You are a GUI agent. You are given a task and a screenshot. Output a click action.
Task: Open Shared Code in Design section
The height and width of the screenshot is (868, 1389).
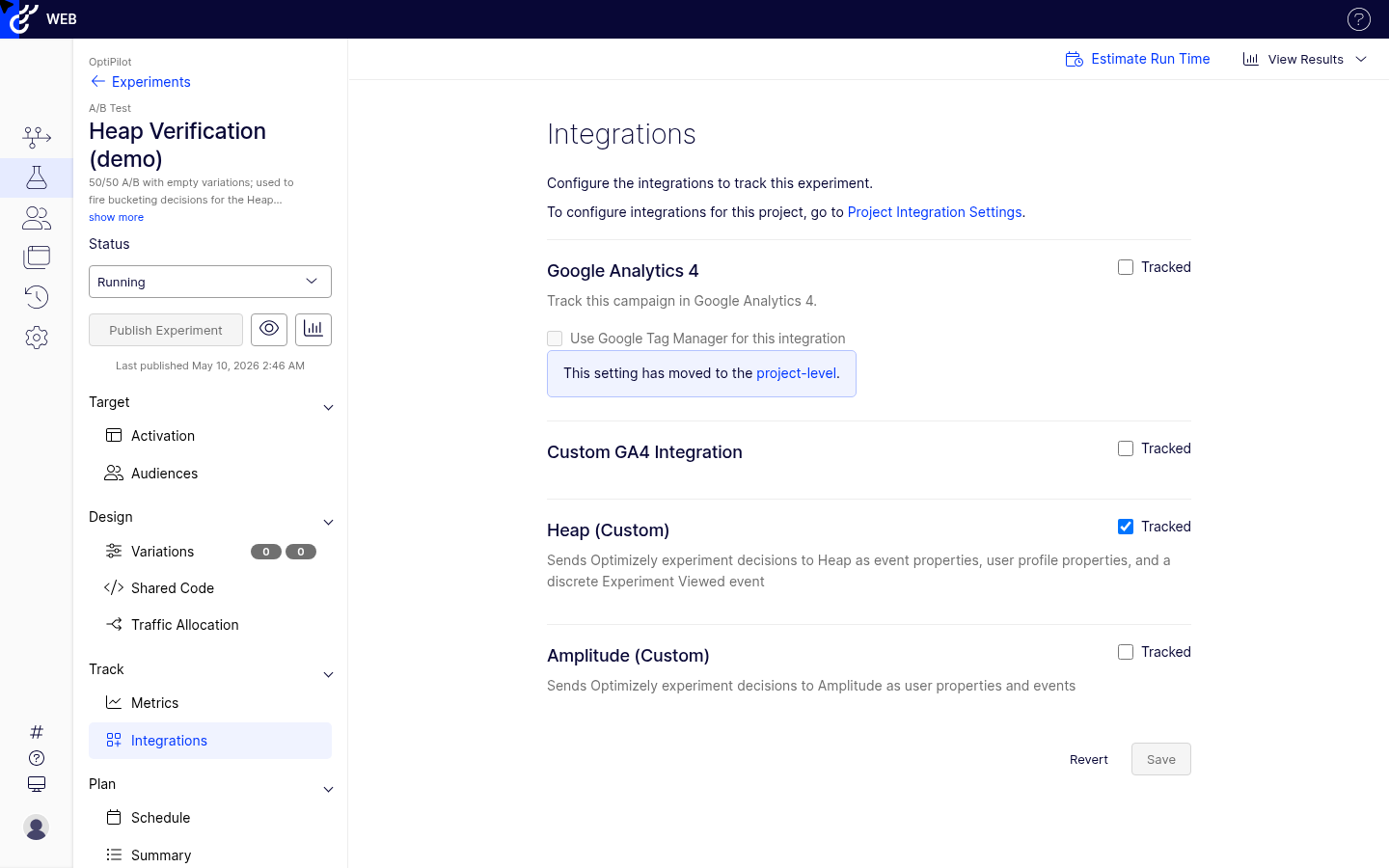pyautogui.click(x=210, y=588)
